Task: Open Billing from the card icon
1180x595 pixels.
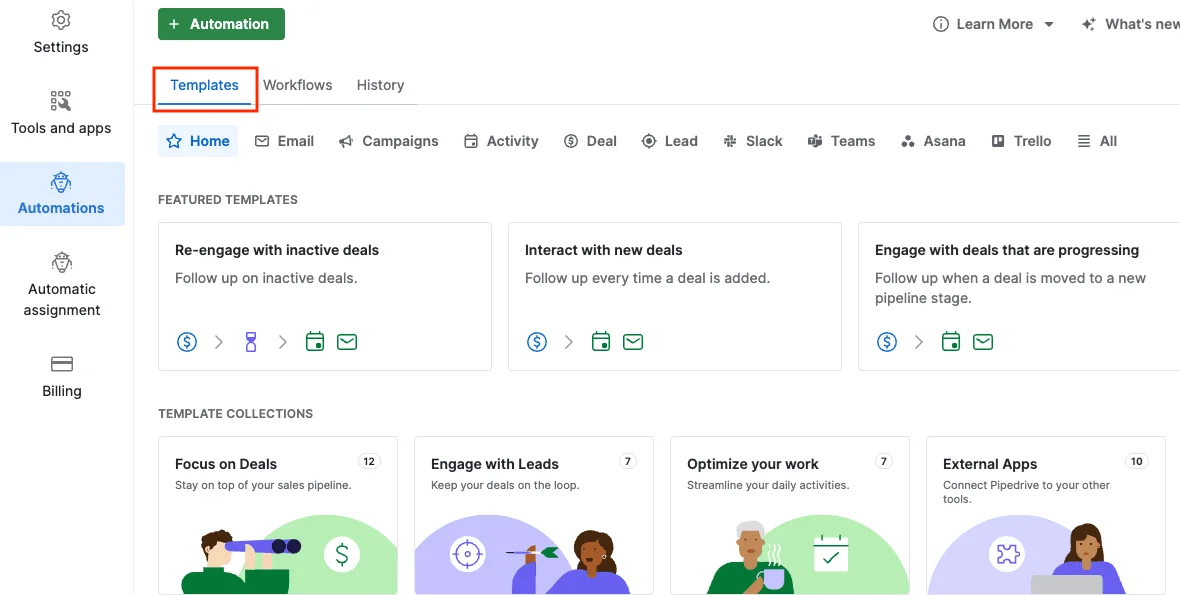Action: pos(61,364)
